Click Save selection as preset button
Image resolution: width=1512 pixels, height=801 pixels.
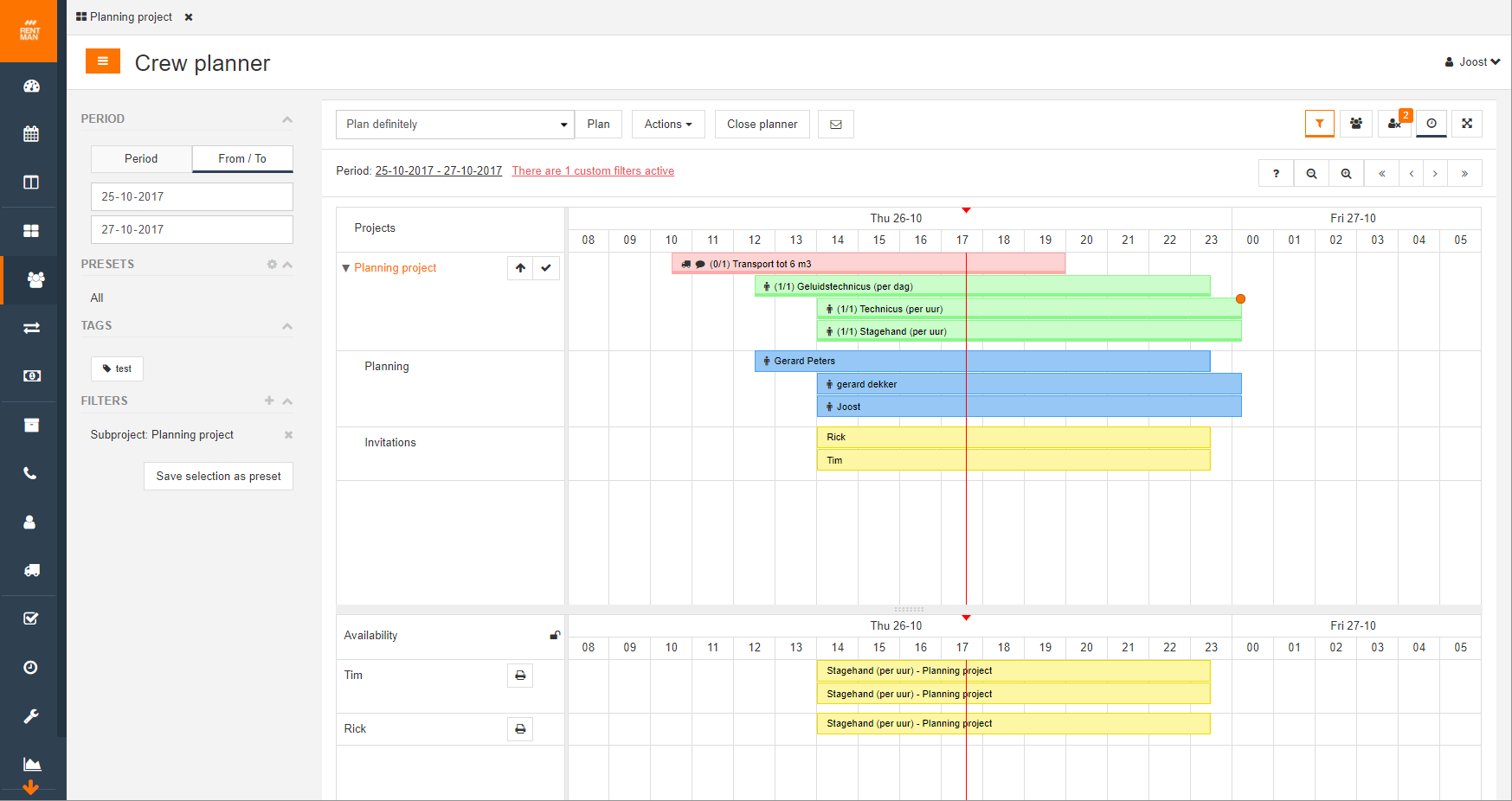218,477
